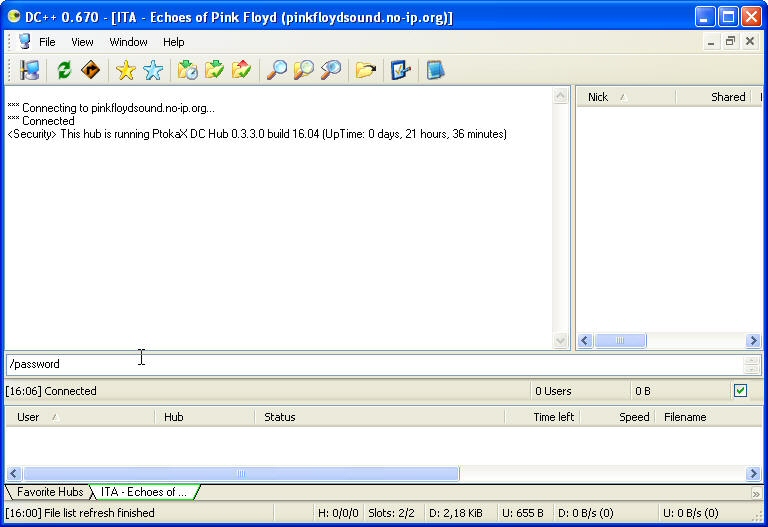Open the Search window magnifier icon
Screen dimensions: 768x527
click(274, 70)
